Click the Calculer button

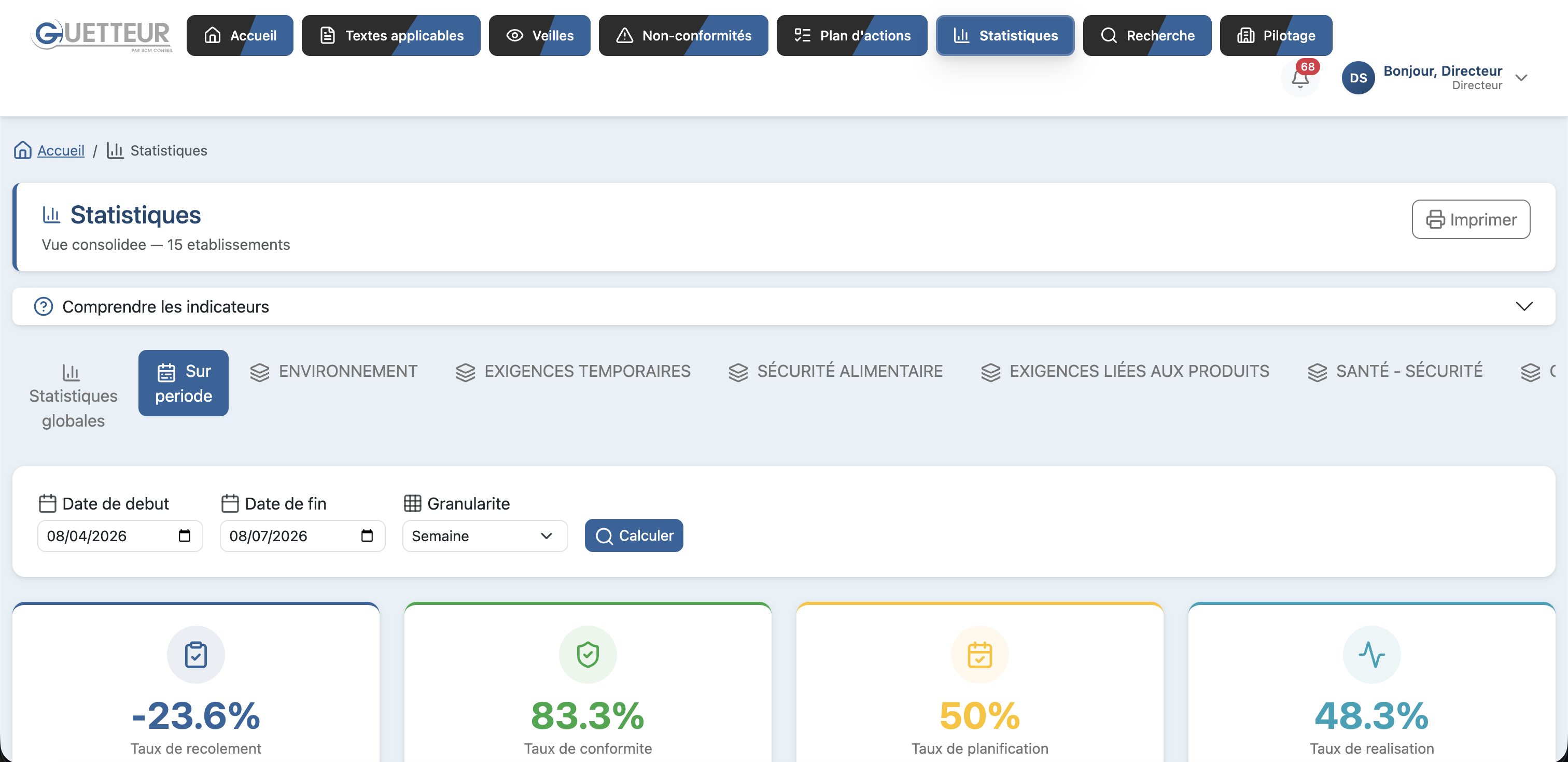(x=634, y=535)
